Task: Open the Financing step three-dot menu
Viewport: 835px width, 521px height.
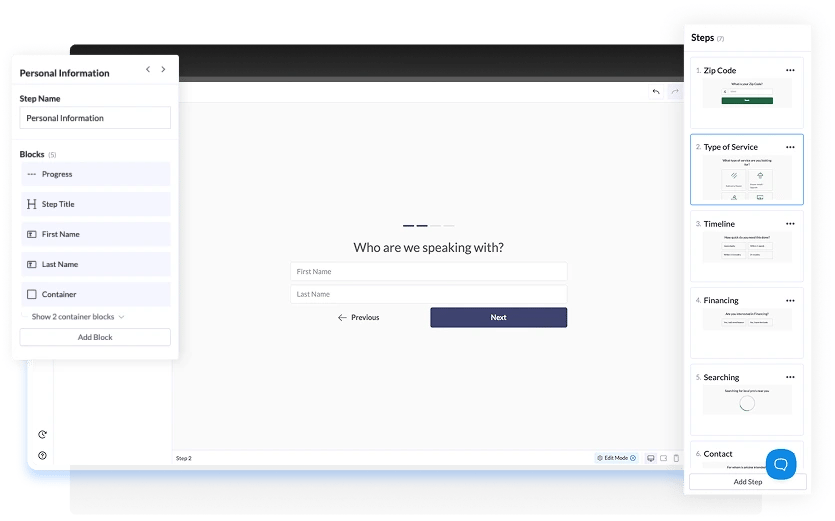Action: coord(790,300)
